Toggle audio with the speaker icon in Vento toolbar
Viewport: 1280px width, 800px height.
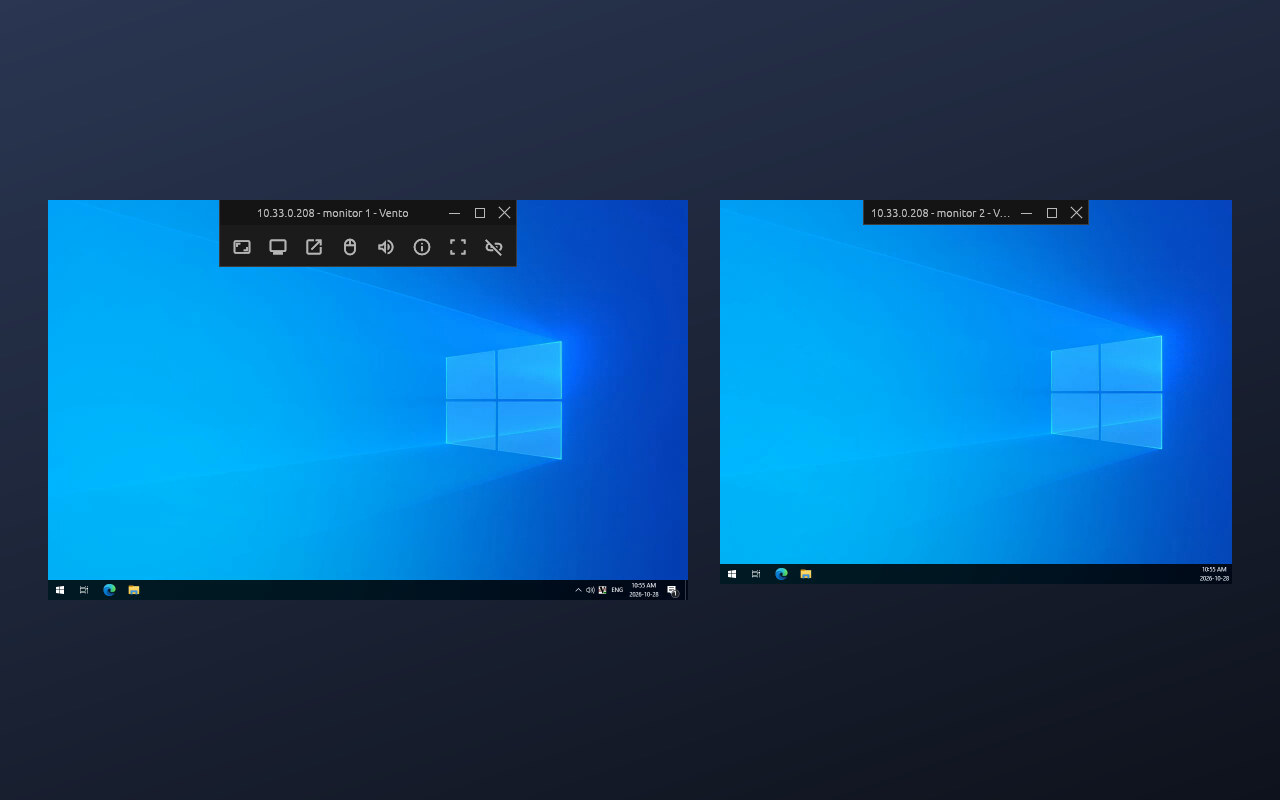[x=386, y=247]
